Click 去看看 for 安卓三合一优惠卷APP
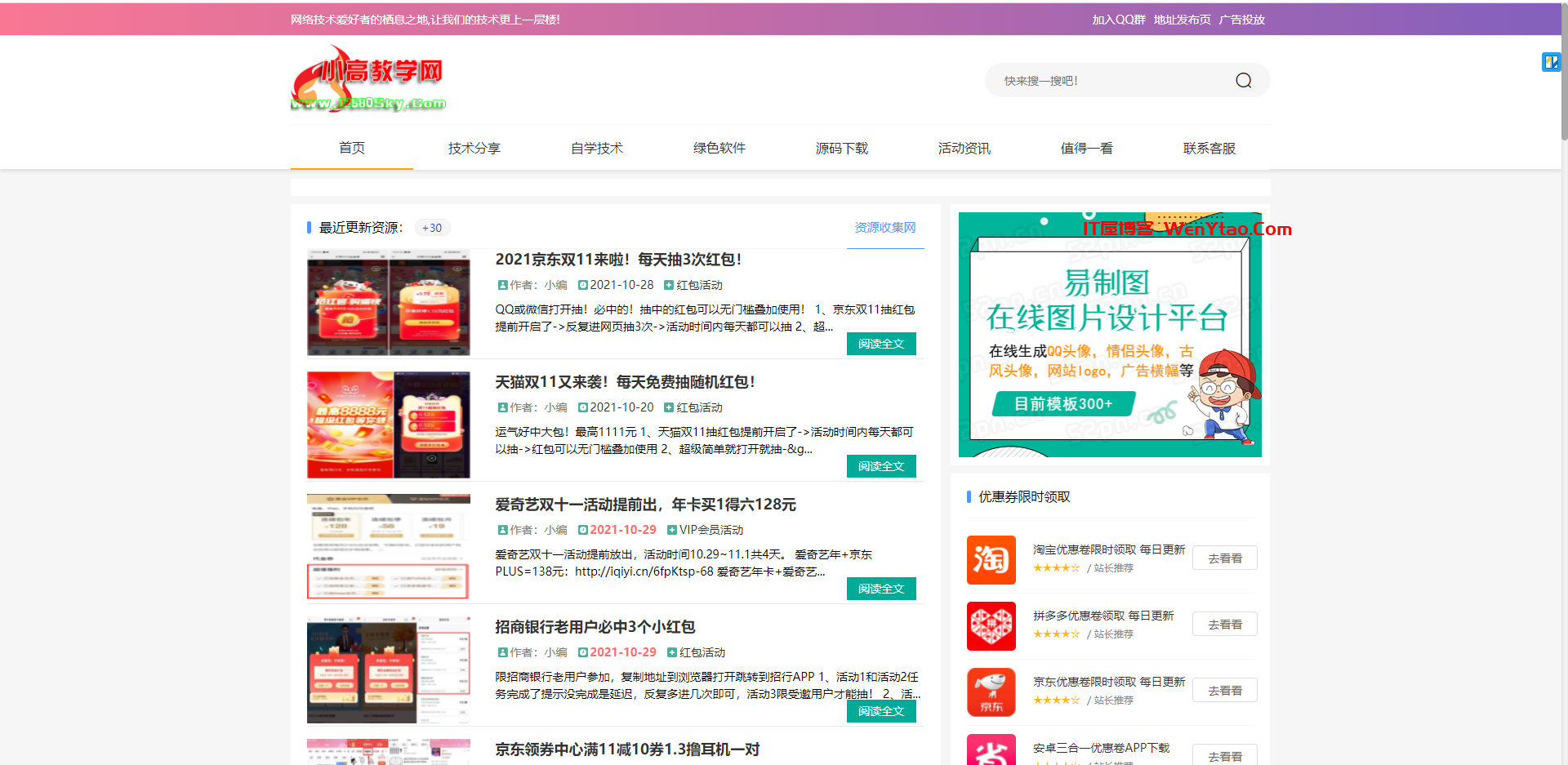This screenshot has width=1568, height=765. (x=1225, y=755)
